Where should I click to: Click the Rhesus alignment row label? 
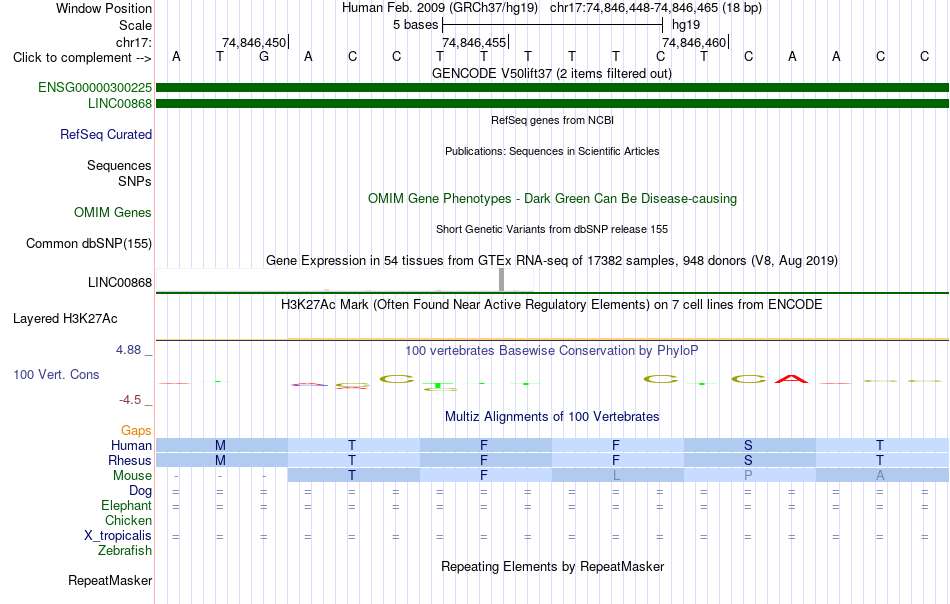click(130, 461)
